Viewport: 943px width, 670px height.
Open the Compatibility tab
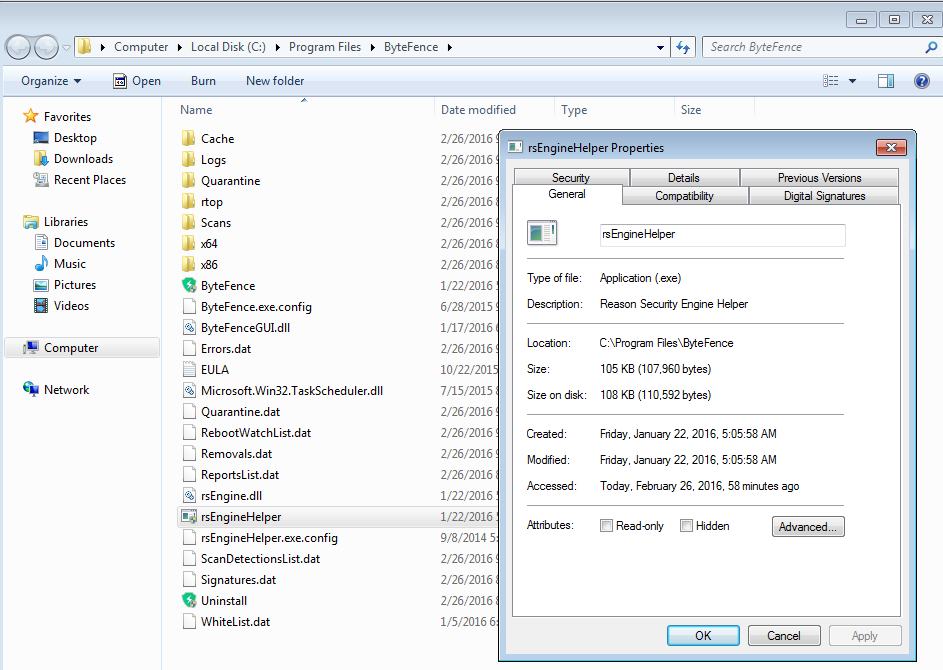tap(684, 195)
